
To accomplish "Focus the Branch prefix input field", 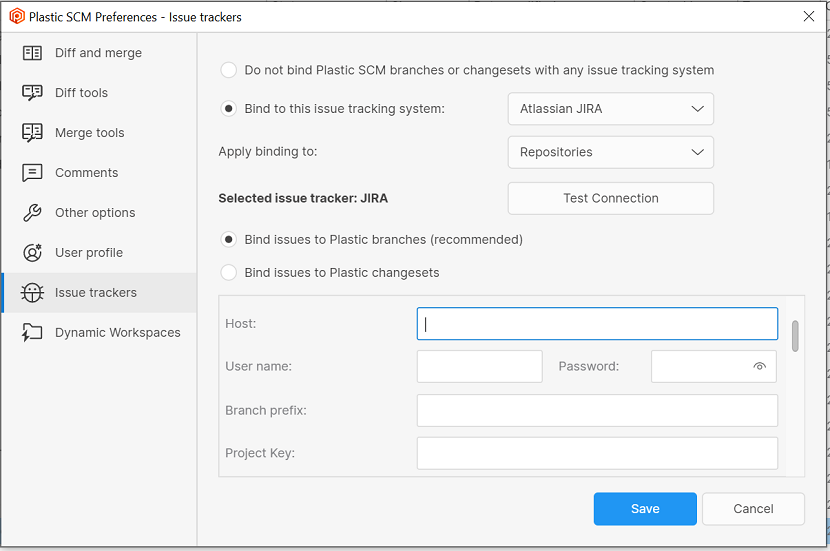I will (597, 411).
